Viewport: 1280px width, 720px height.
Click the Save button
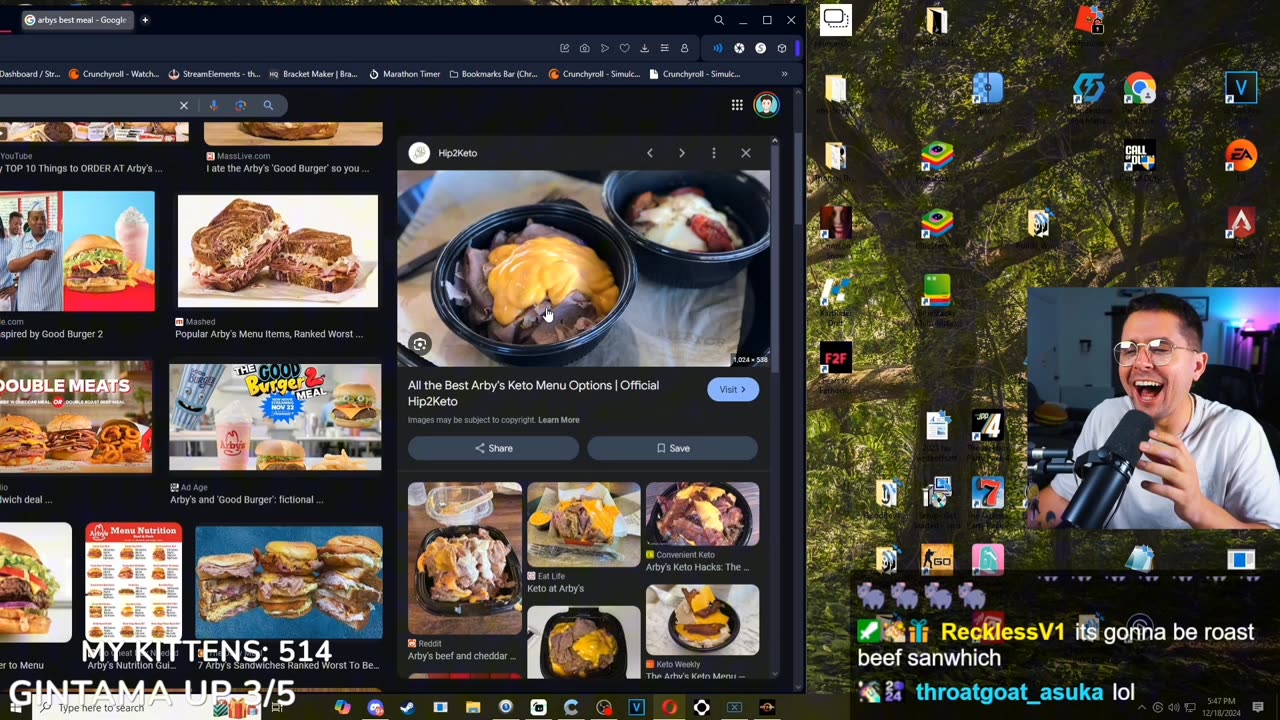[672, 448]
